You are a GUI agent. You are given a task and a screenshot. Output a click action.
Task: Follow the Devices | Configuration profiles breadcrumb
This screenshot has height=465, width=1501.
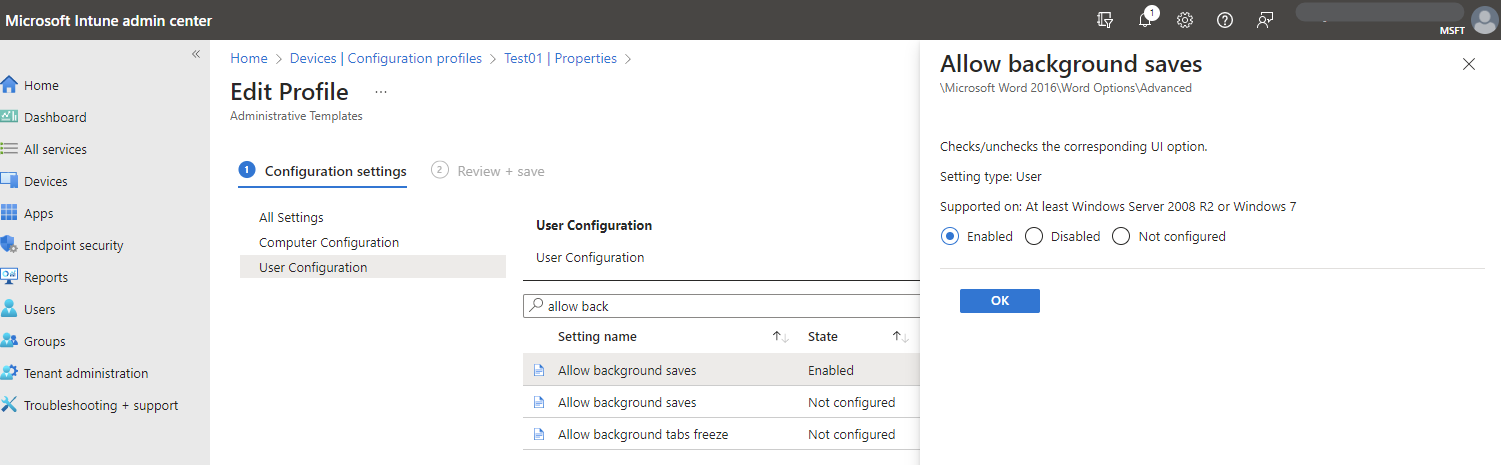[x=385, y=58]
